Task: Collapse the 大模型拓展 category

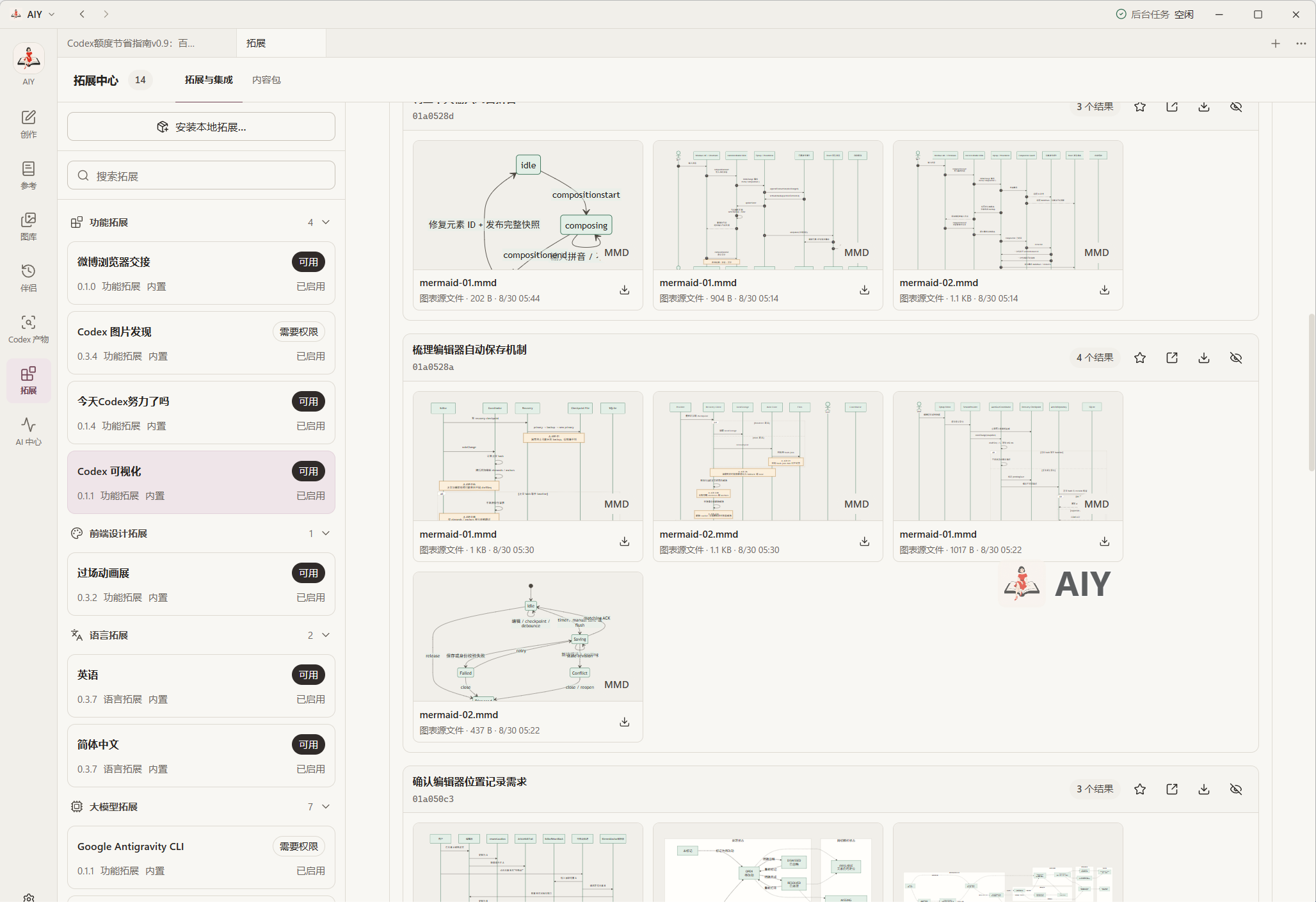Action: coord(326,807)
